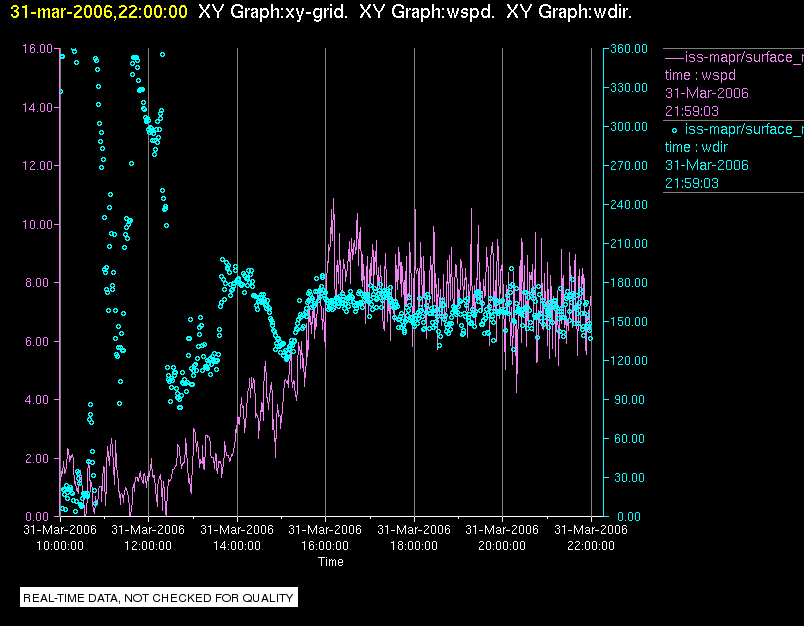The width and height of the screenshot is (804, 626).
Task: Click the 180.00 label on right axis
Action: coord(629,282)
